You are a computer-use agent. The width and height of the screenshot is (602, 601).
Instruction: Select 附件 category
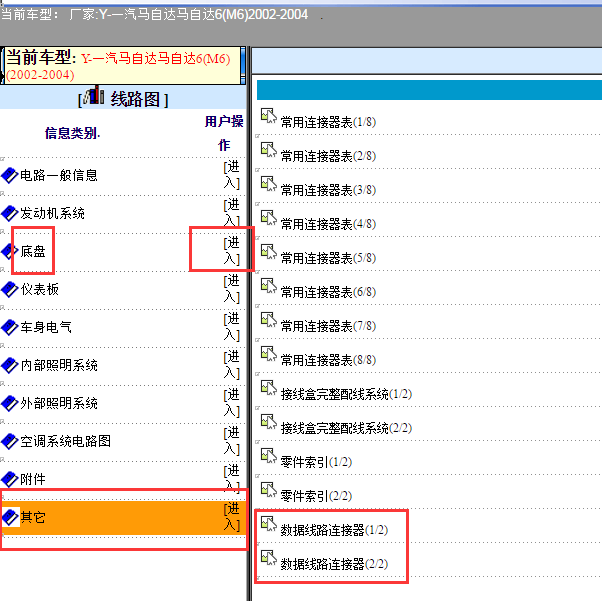[33, 479]
